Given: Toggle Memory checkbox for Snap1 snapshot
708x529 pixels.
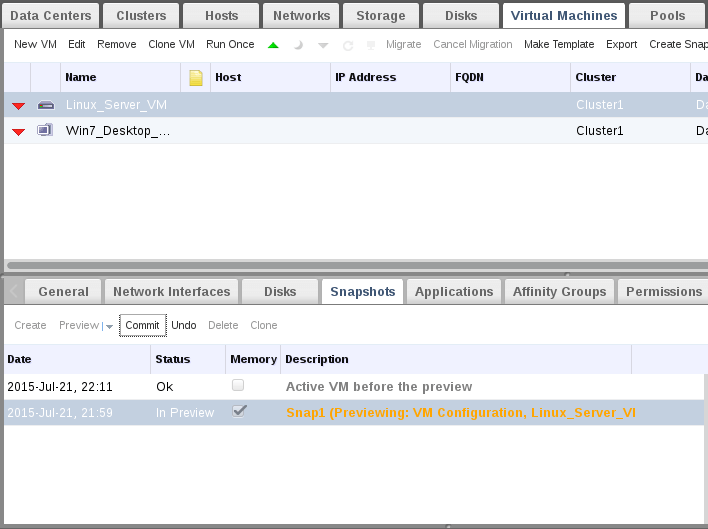Looking at the screenshot, I should 239,411.
